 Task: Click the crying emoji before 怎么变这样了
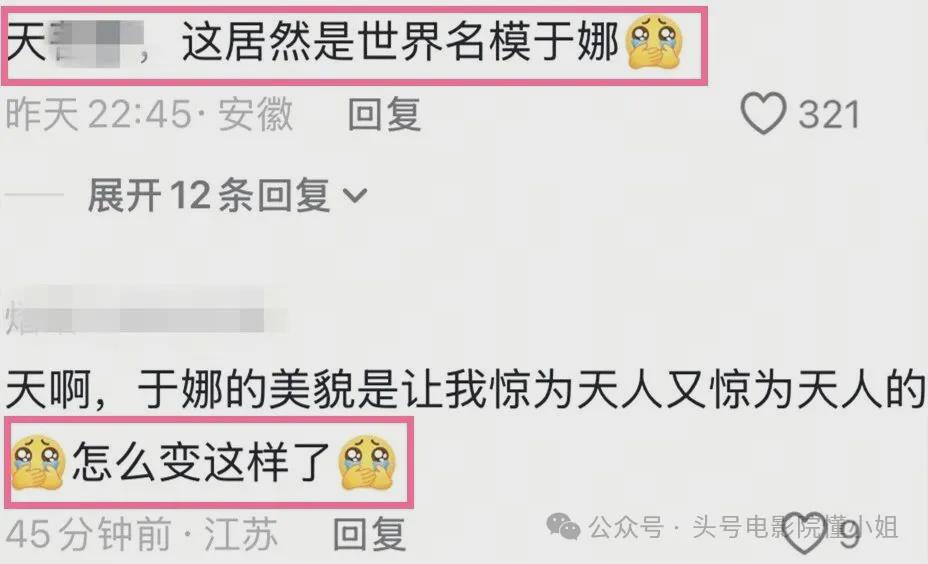pyautogui.click(x=38, y=462)
